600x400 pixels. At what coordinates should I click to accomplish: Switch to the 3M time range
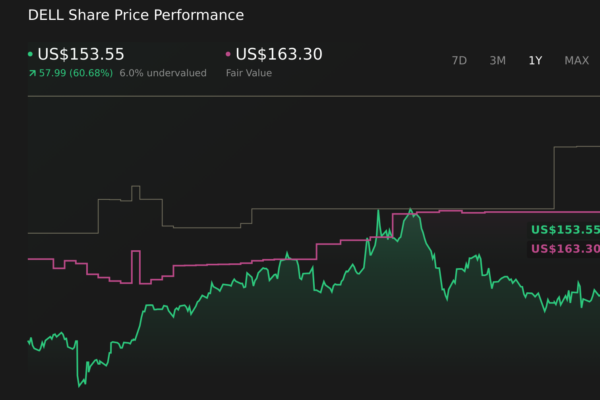[497, 60]
